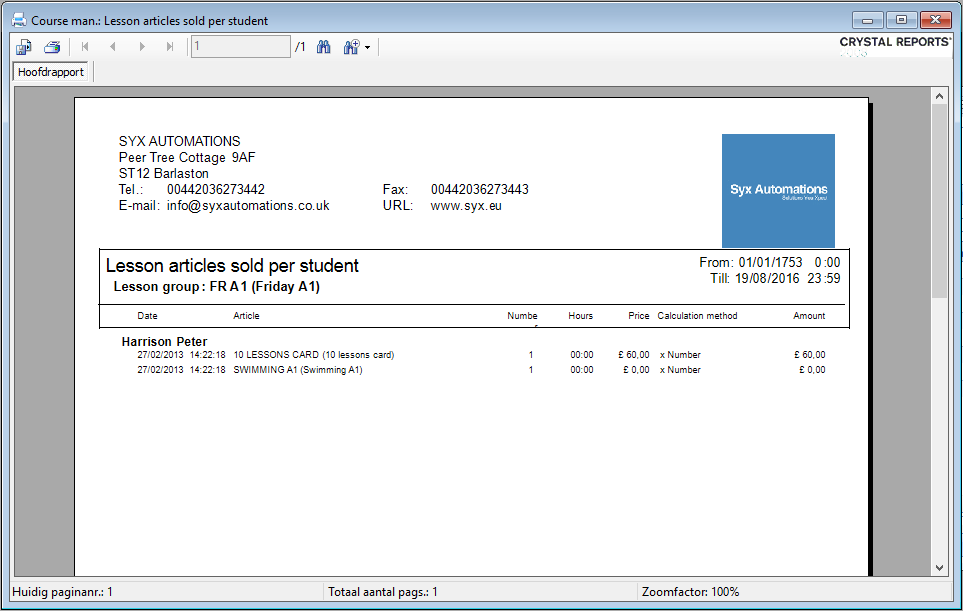Go to previous page arrow
963x611 pixels.
click(113, 47)
